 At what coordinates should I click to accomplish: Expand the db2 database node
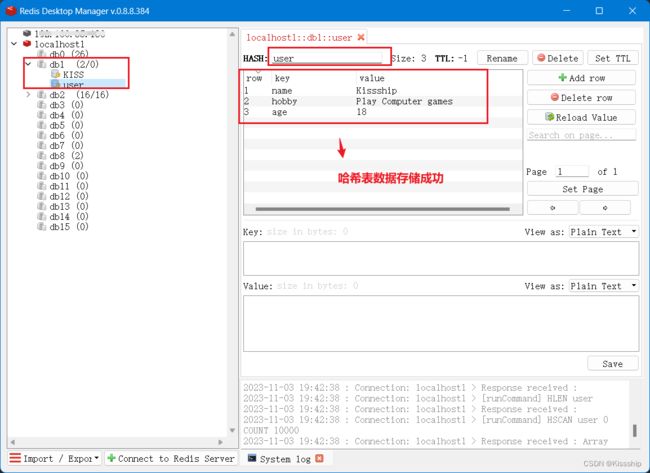28,95
